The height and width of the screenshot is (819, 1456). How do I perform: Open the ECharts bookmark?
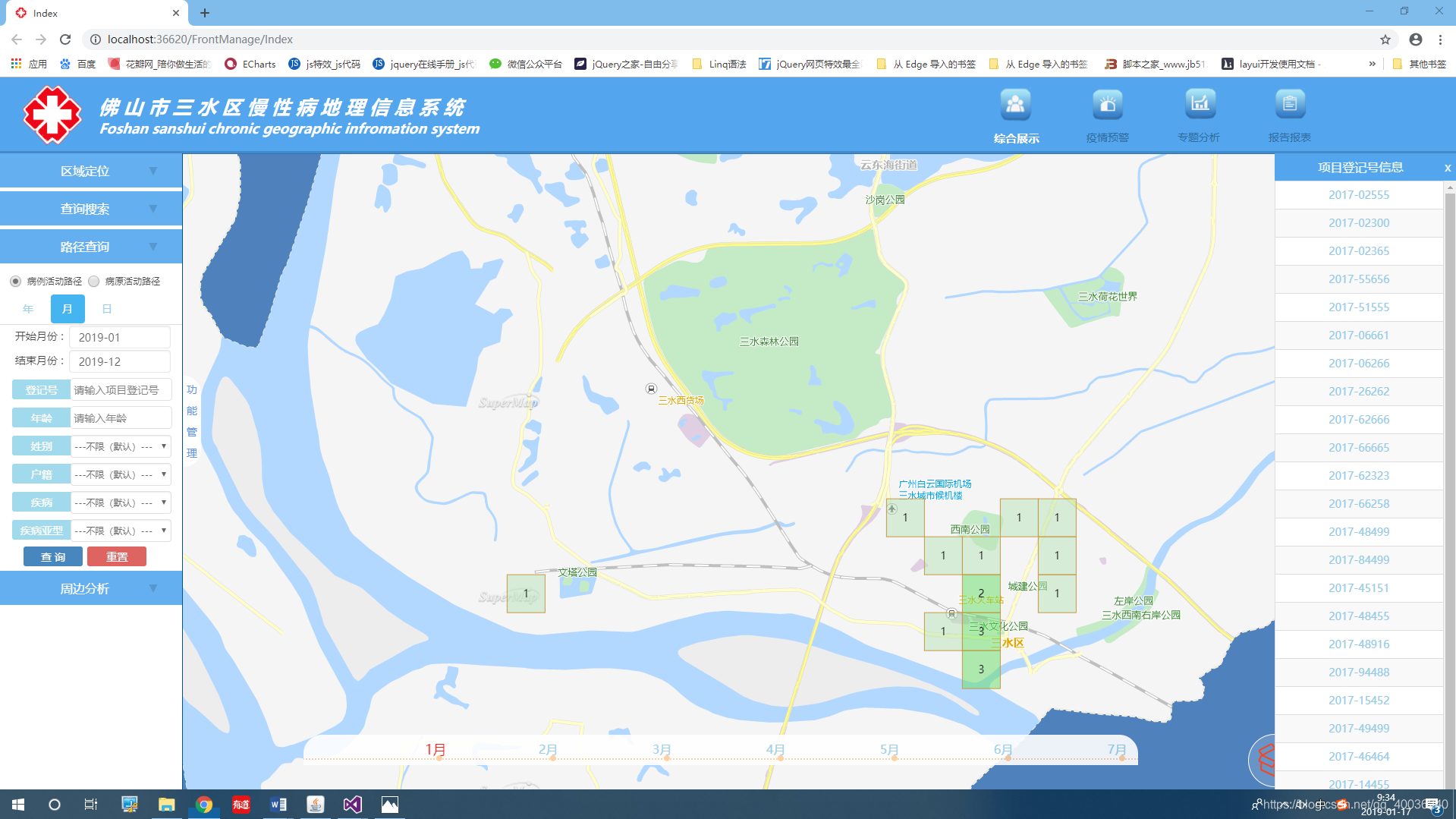(x=250, y=64)
